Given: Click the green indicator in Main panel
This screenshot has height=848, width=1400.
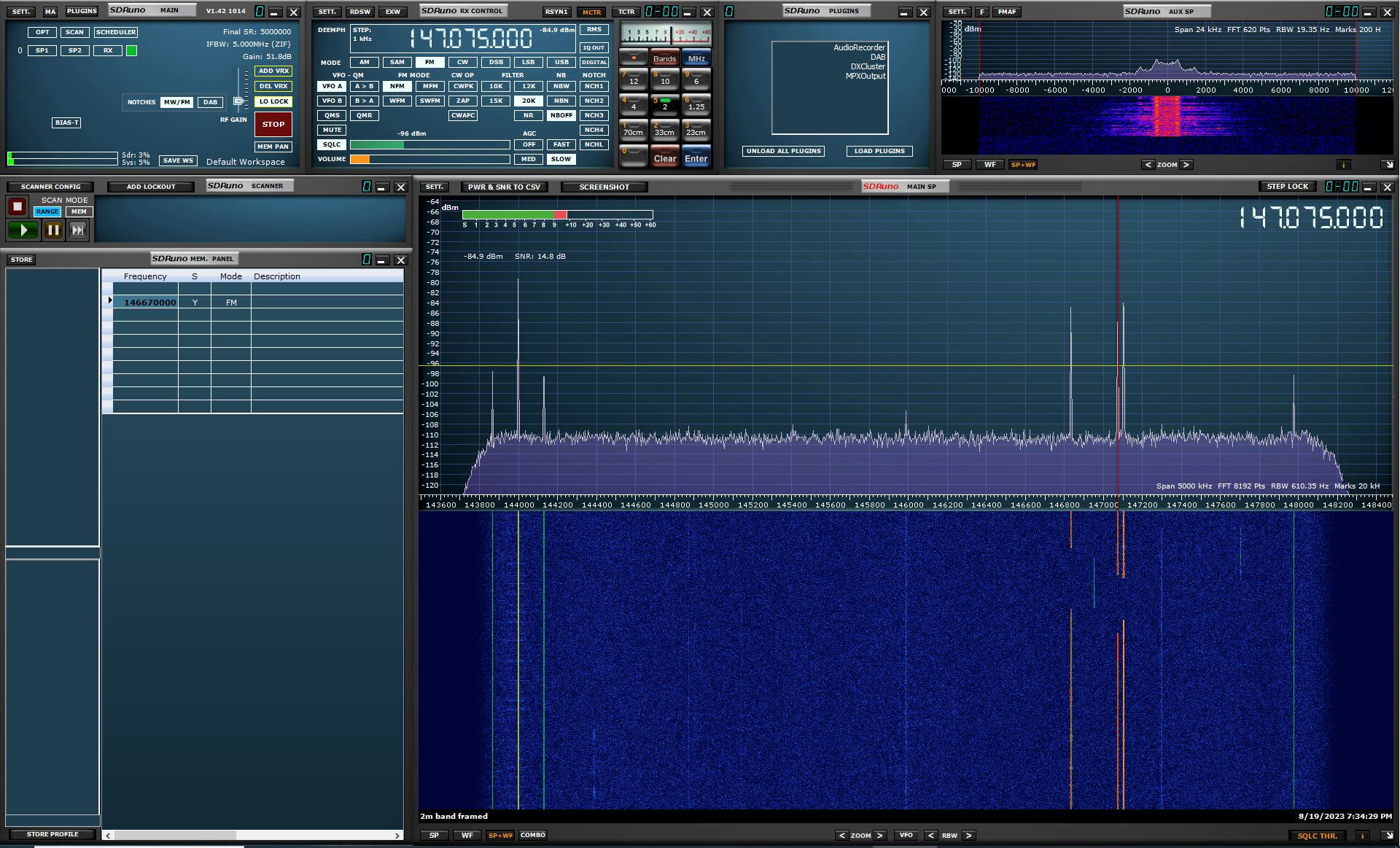Looking at the screenshot, I should click(131, 50).
